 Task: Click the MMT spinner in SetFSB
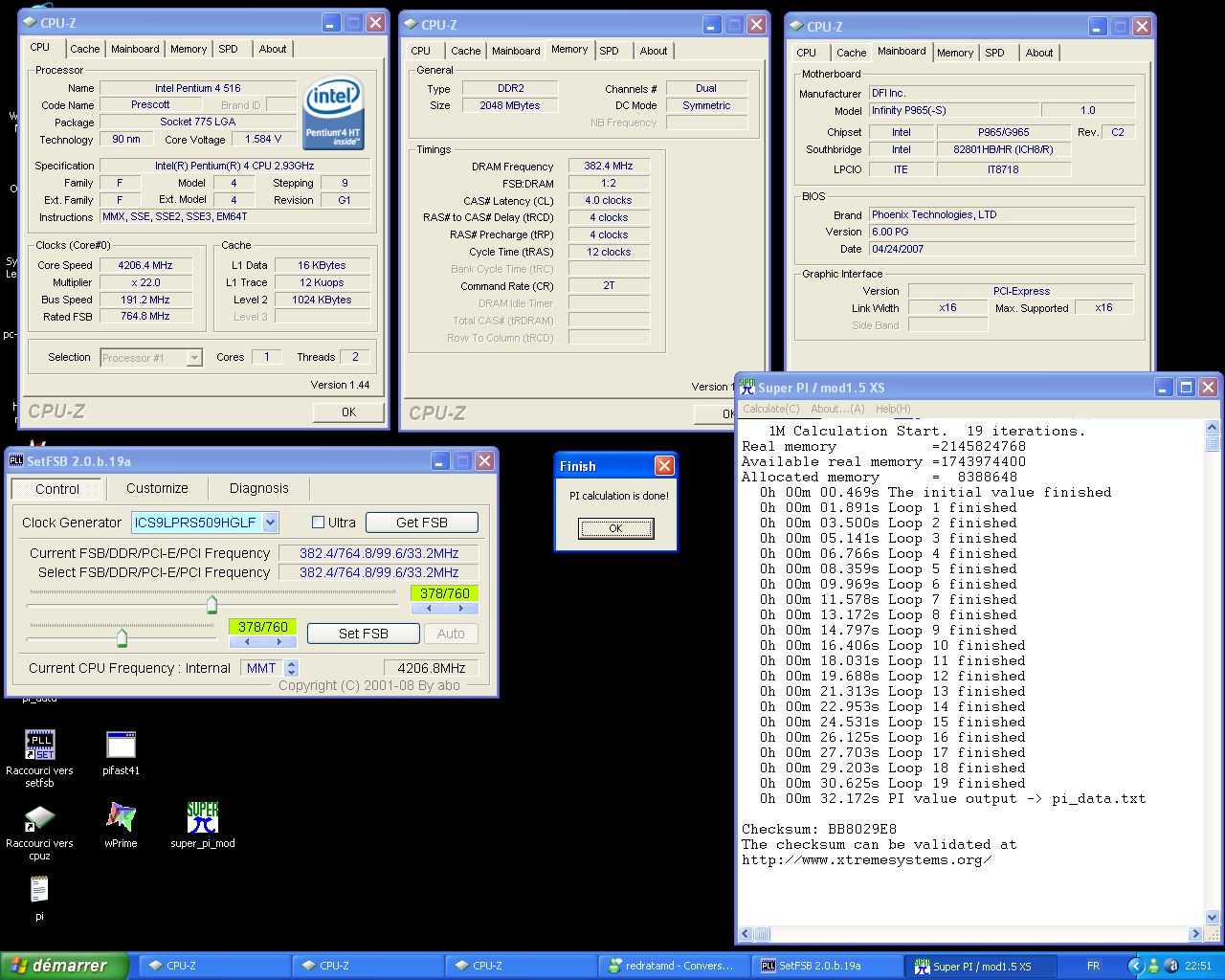coord(292,668)
